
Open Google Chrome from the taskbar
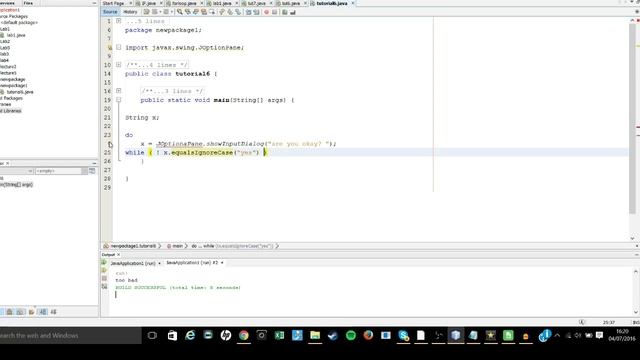pos(244,336)
